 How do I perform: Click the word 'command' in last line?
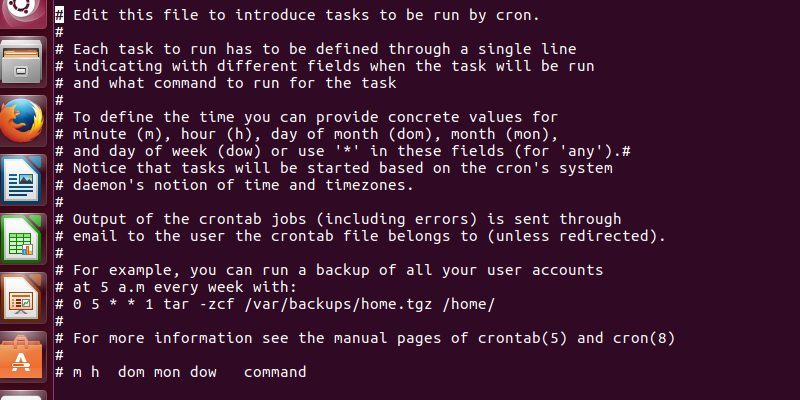275,372
